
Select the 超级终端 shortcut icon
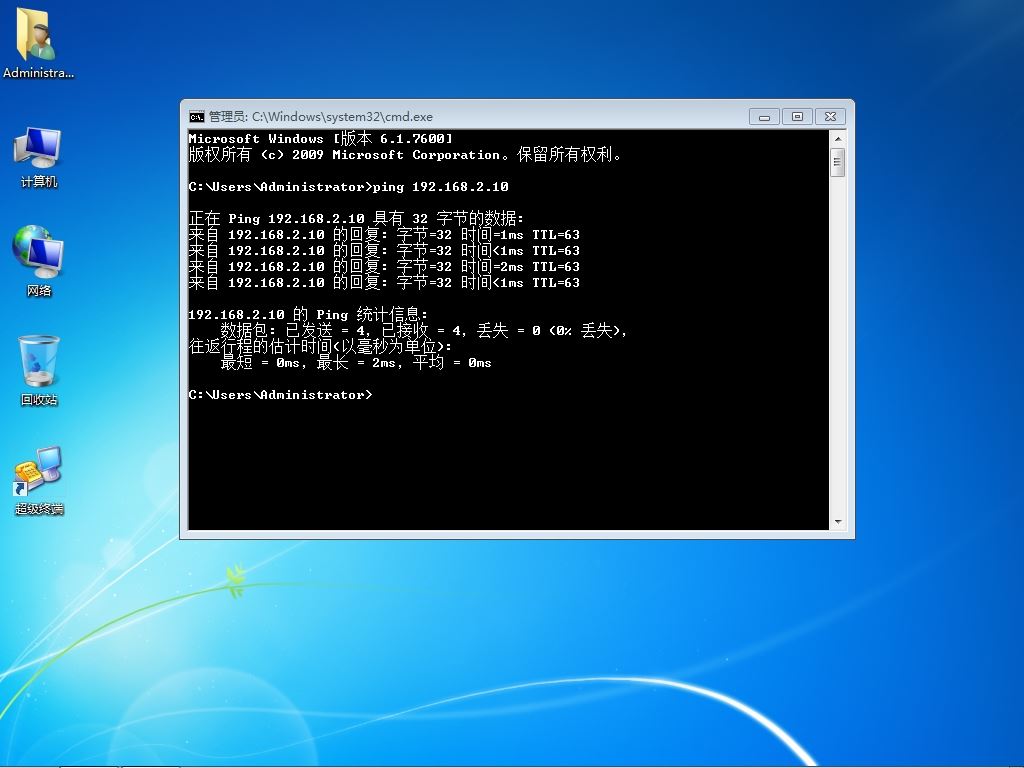point(39,481)
